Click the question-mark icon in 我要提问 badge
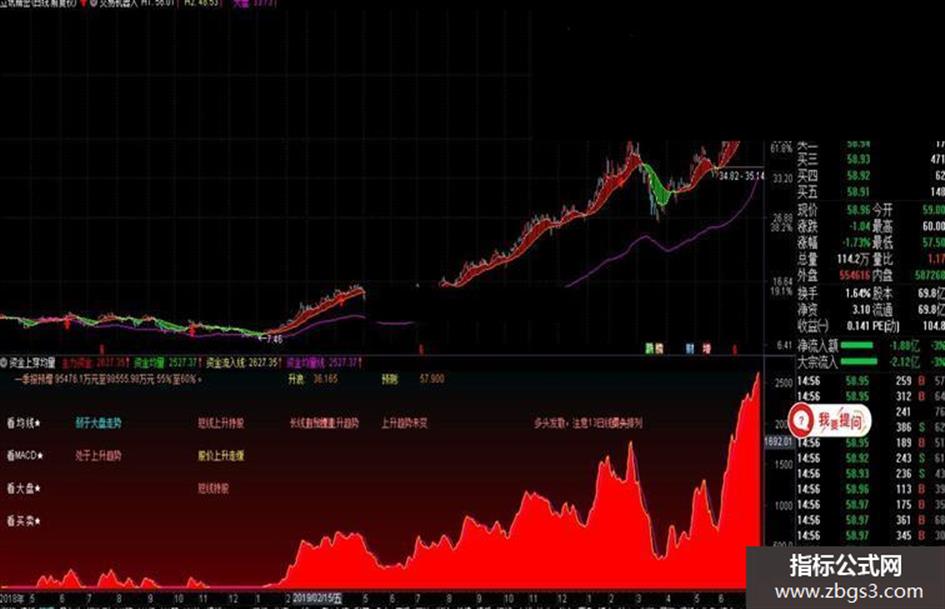 (x=802, y=421)
